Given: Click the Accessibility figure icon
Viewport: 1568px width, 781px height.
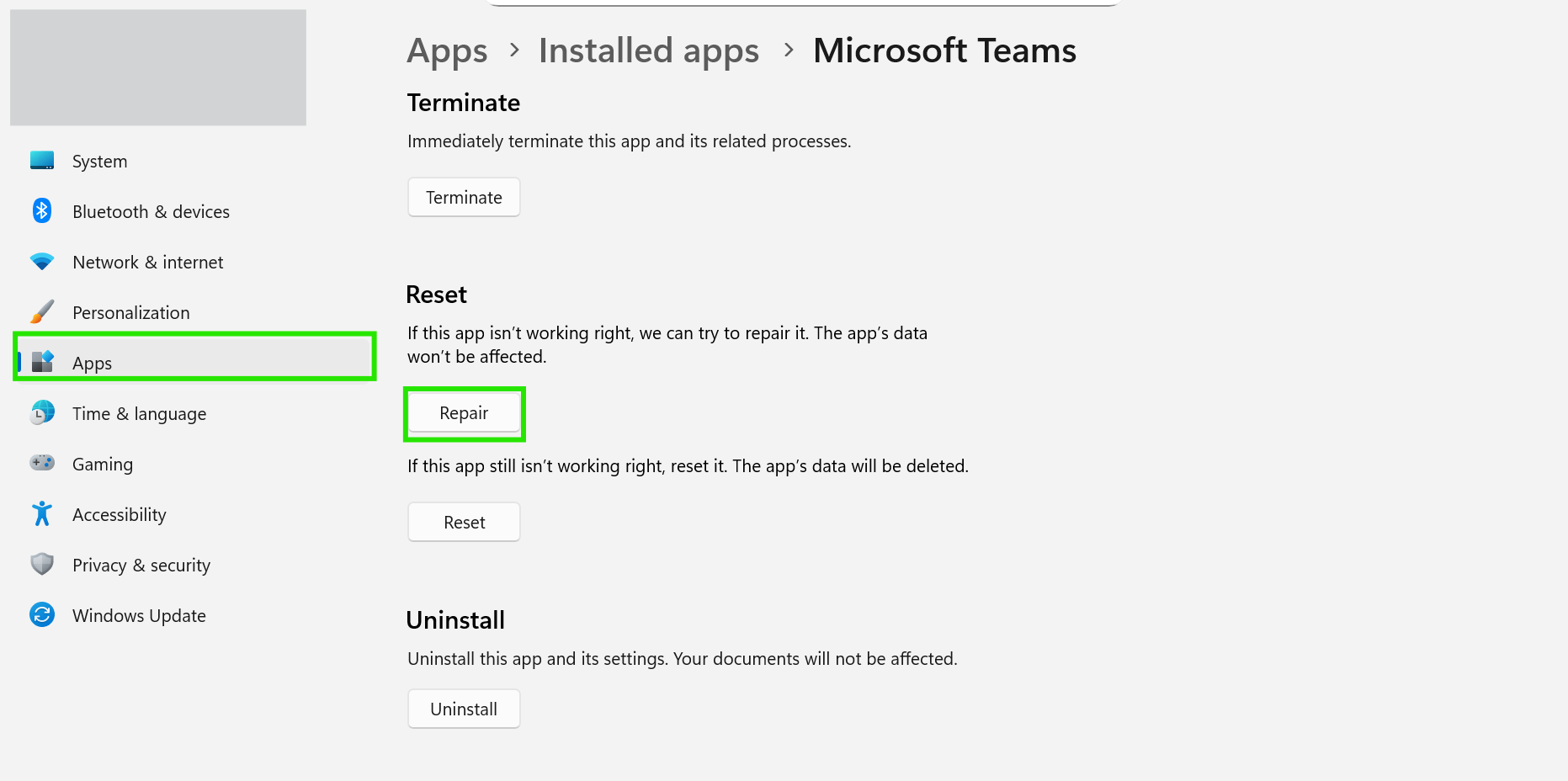Looking at the screenshot, I should click(x=42, y=513).
